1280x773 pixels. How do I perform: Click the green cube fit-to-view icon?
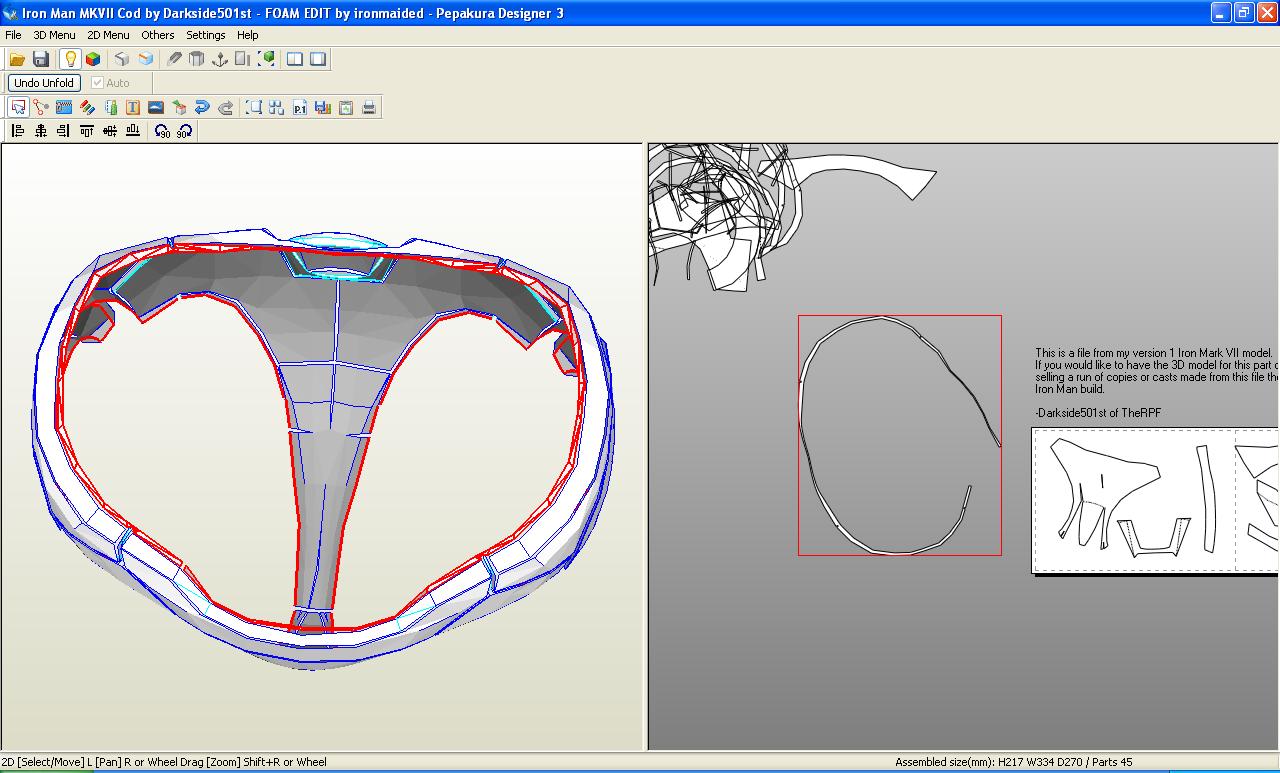(x=267, y=59)
